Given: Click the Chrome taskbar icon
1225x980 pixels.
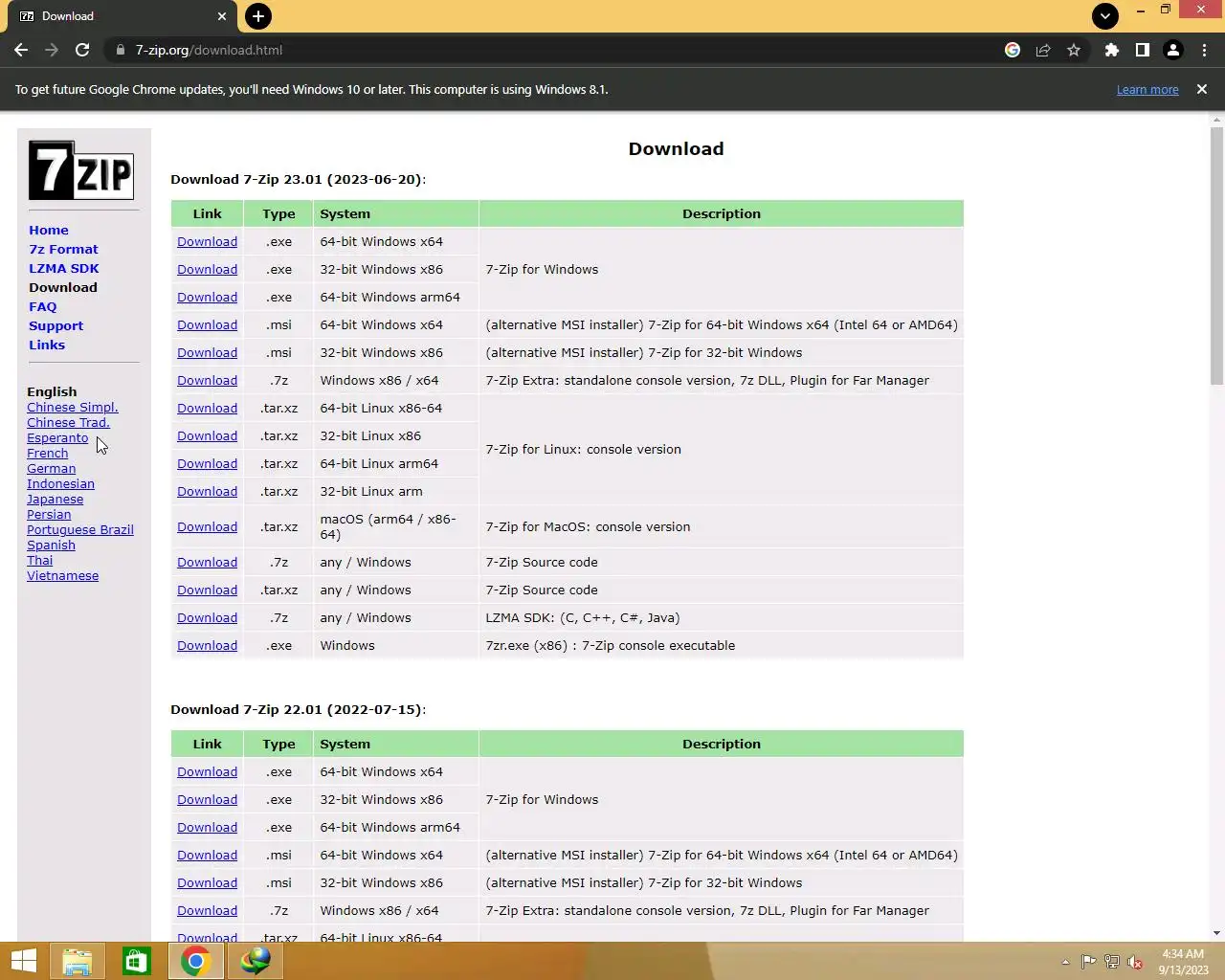Looking at the screenshot, I should [195, 961].
